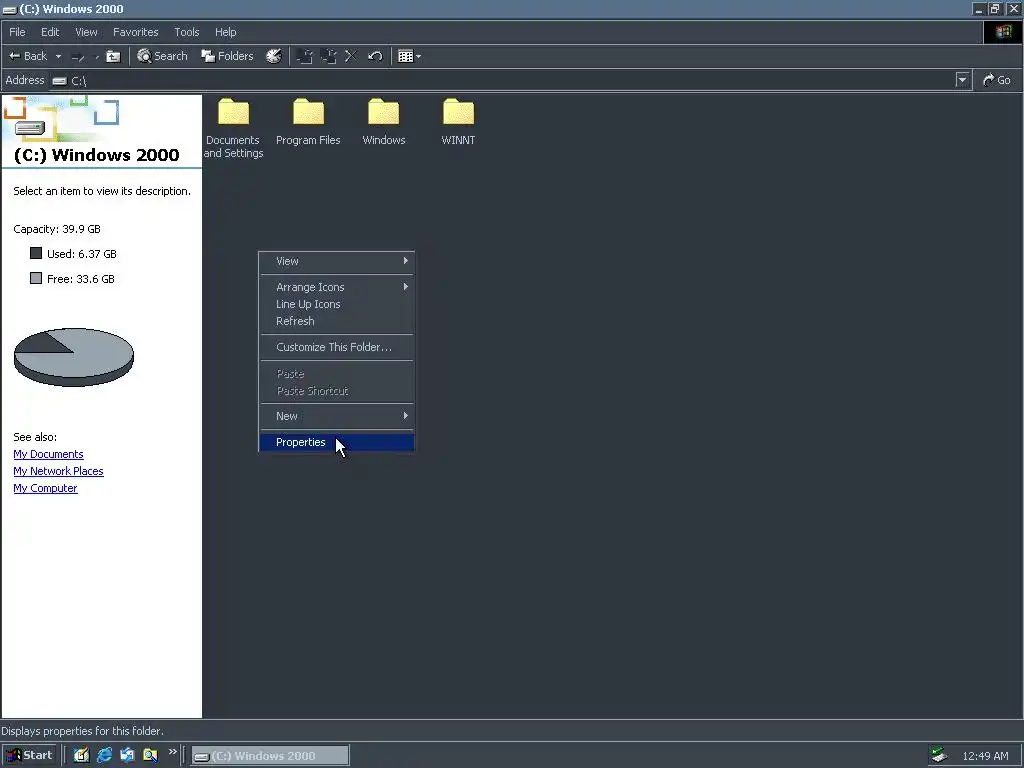Expand the Address bar dropdown arrow
Image resolution: width=1024 pixels, height=768 pixels.
(962, 80)
